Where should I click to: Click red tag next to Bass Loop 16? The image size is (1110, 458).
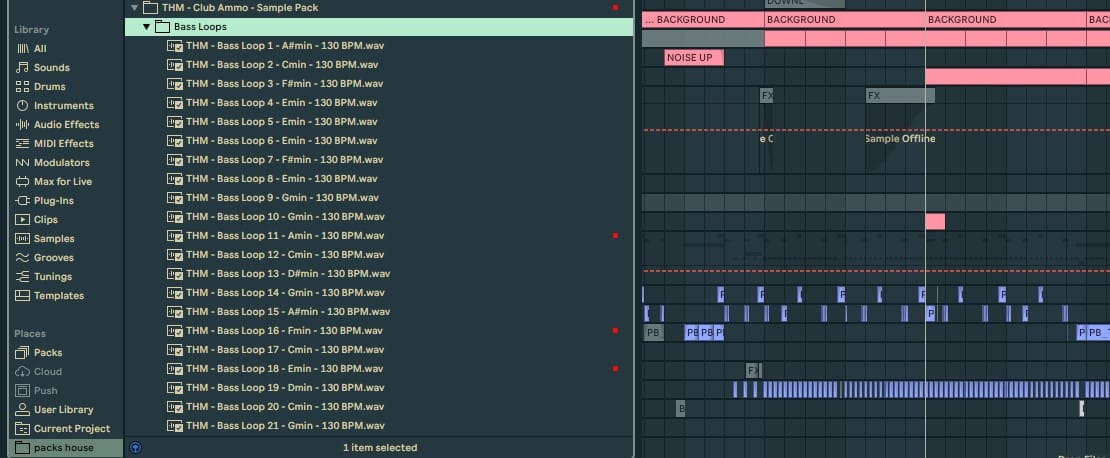[615, 331]
